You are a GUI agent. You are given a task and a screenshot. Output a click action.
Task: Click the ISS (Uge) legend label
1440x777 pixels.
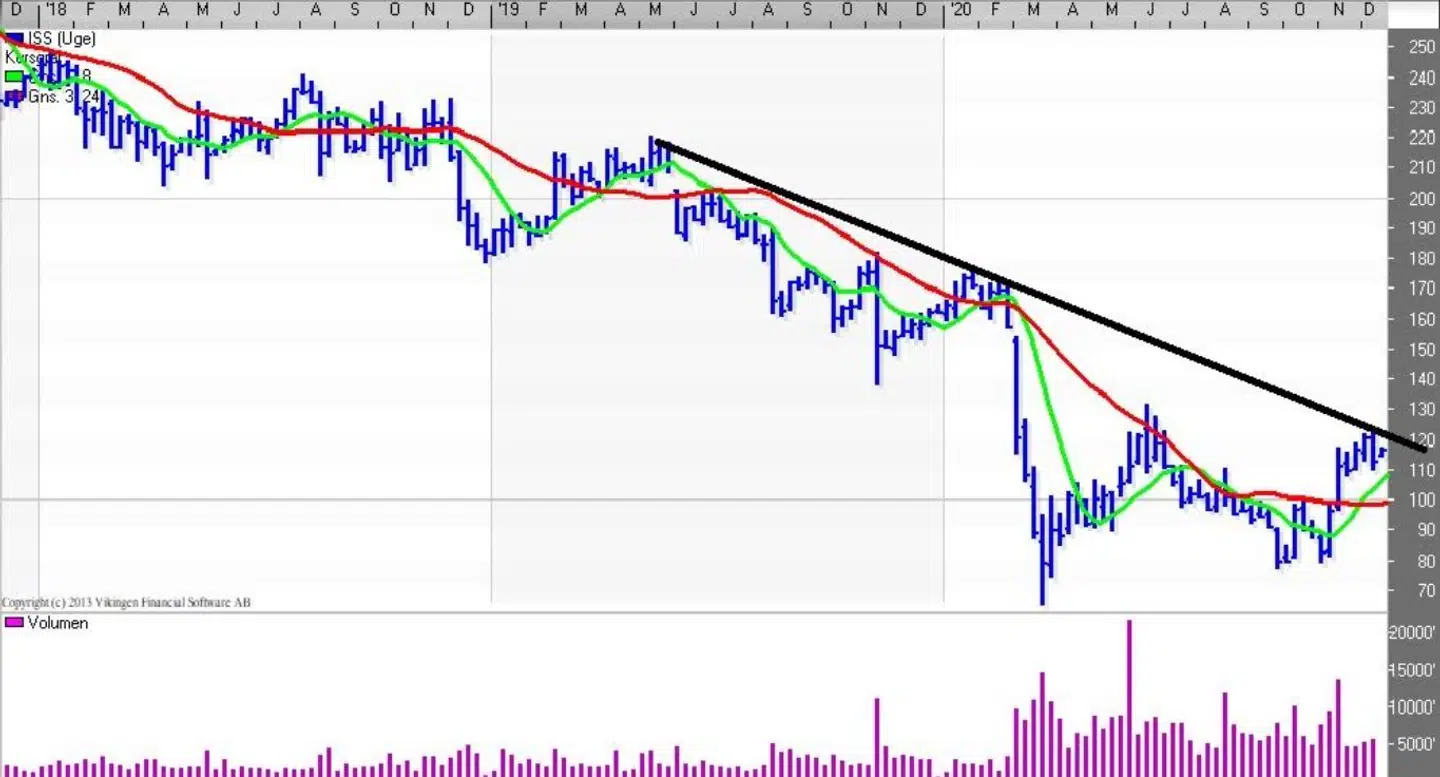pos(61,39)
